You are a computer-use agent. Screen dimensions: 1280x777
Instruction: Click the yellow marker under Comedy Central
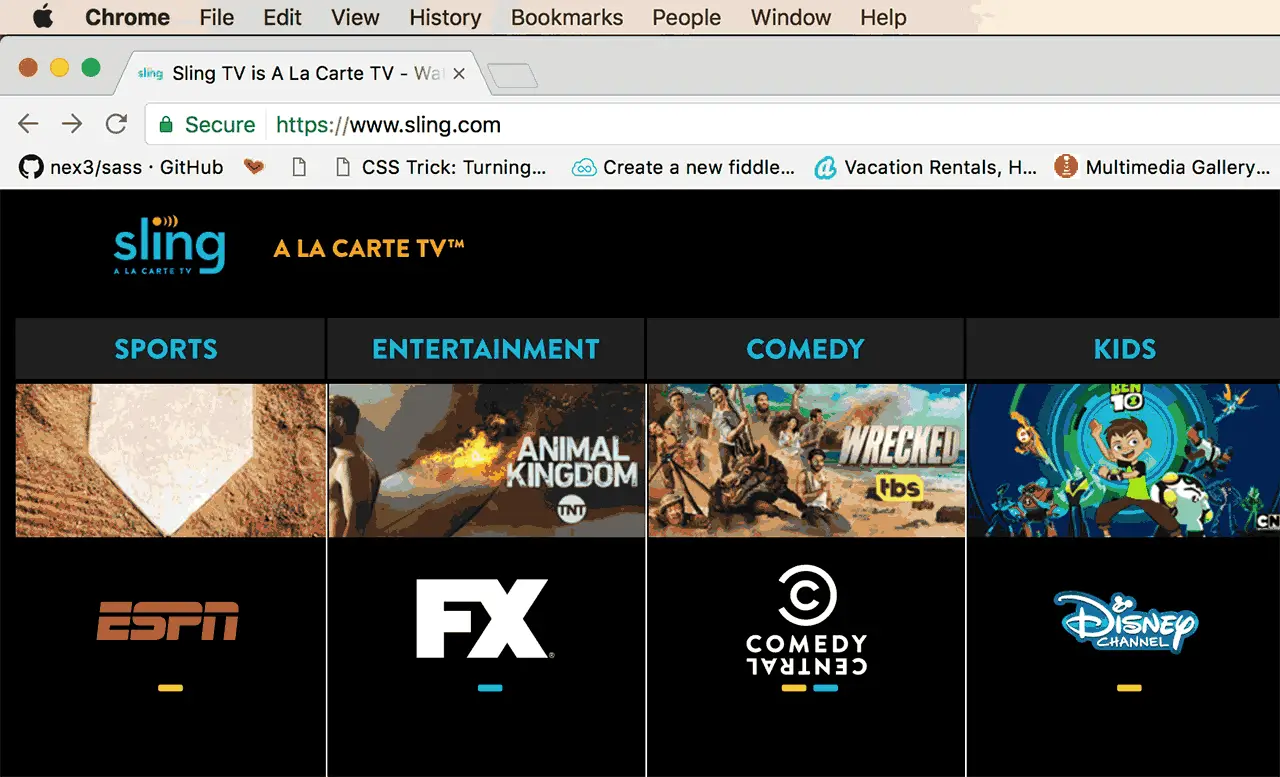point(793,688)
